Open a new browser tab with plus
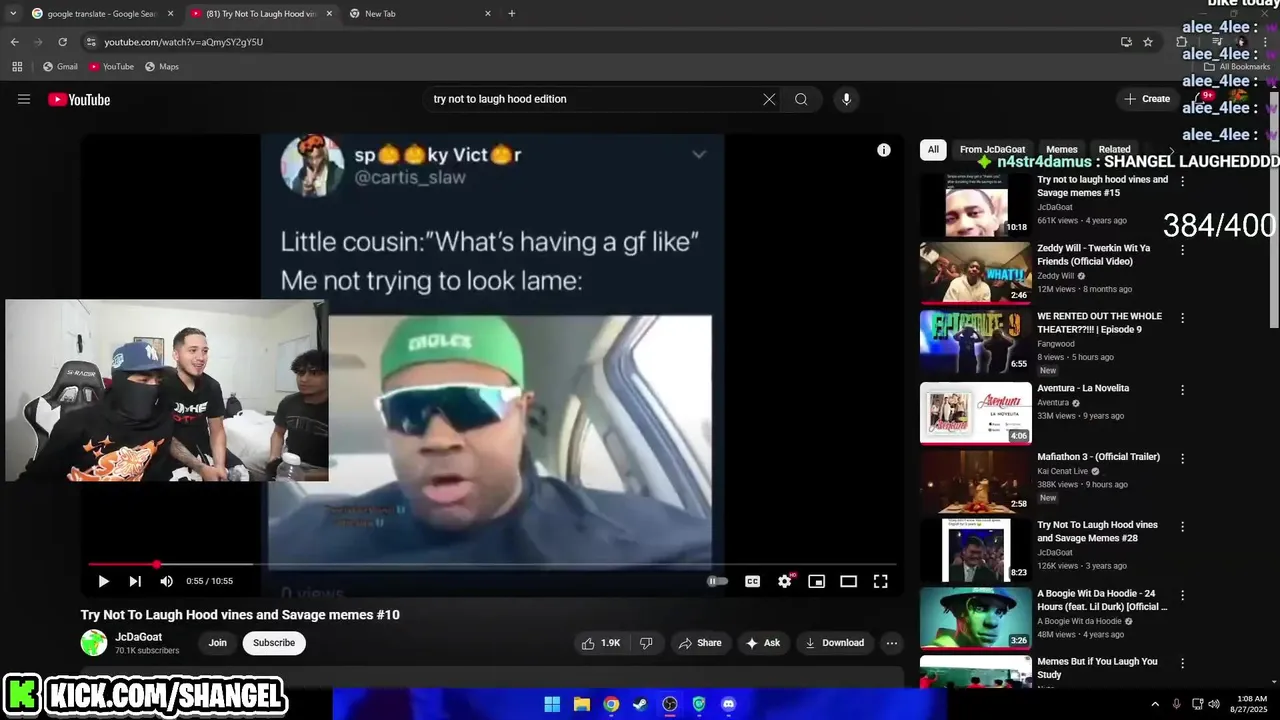Image resolution: width=1280 pixels, height=720 pixels. (512, 14)
